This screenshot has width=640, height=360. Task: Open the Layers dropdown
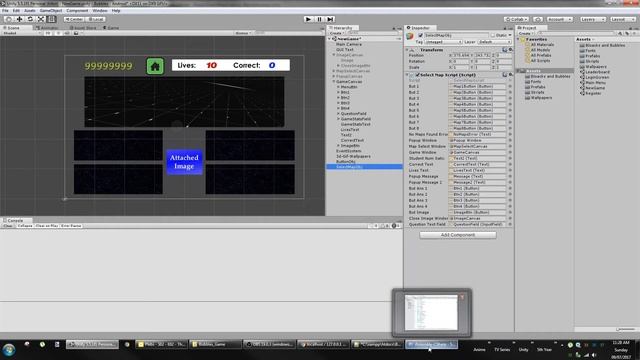pyautogui.click(x=592, y=19)
